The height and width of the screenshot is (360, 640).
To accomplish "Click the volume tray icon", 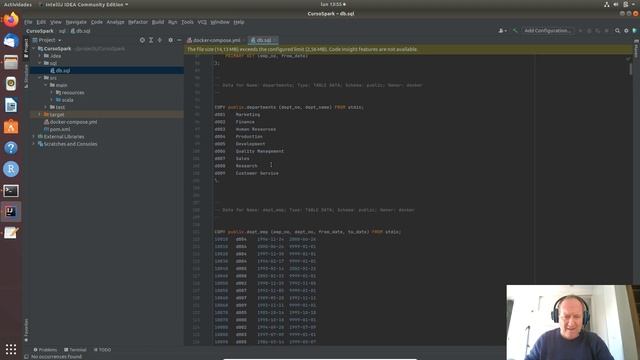I will pyautogui.click(x=616, y=4).
